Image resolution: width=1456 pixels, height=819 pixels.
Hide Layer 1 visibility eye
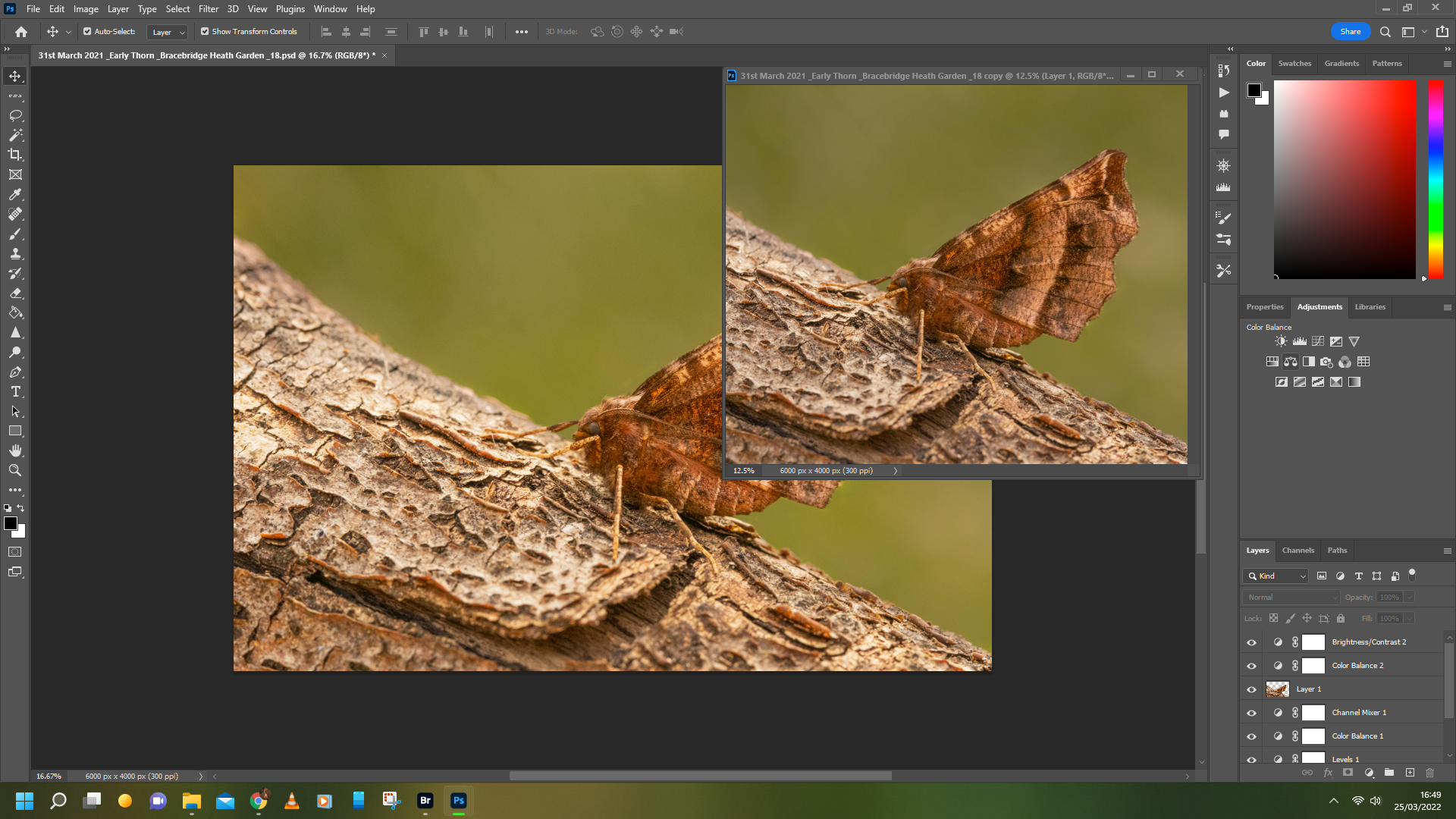1251,689
